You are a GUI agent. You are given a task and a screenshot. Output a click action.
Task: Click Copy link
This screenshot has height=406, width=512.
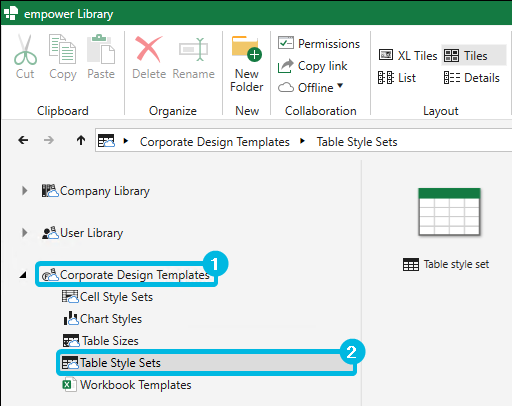pyautogui.click(x=313, y=66)
